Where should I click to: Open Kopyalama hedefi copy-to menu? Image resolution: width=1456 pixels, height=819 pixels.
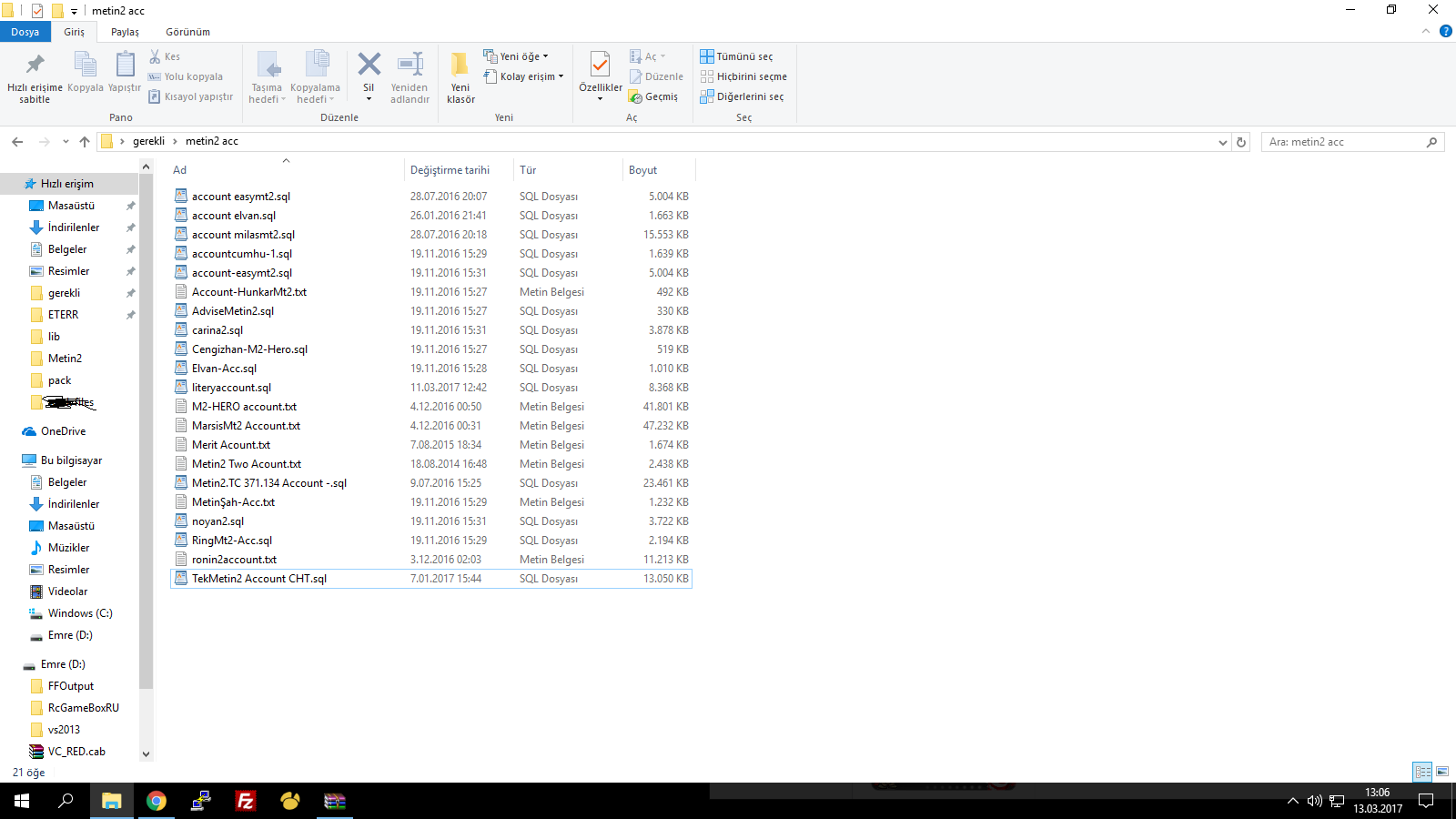315,77
